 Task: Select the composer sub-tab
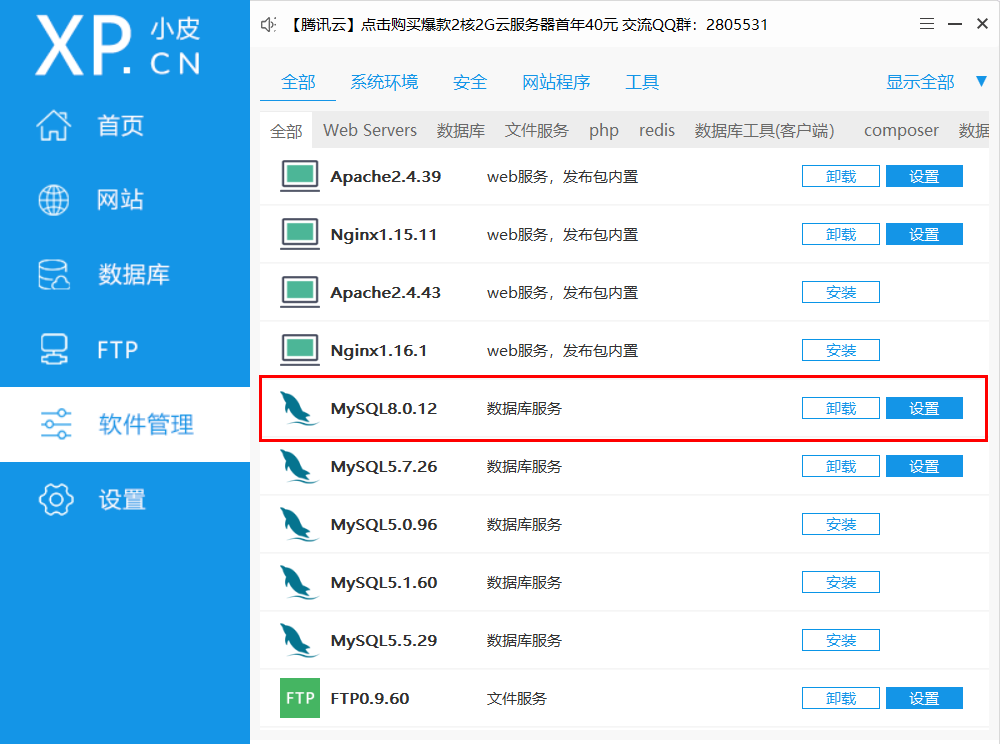[x=901, y=130]
